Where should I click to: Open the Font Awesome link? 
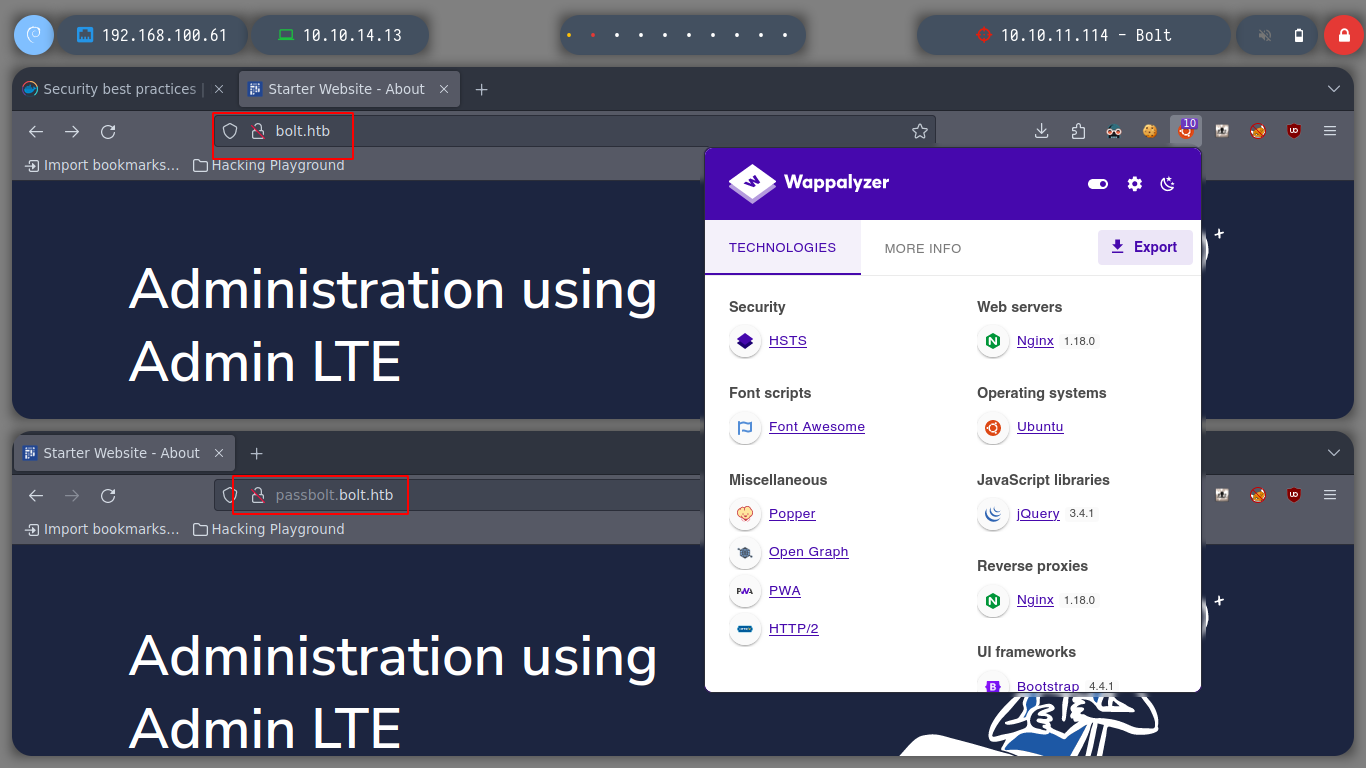click(x=817, y=427)
